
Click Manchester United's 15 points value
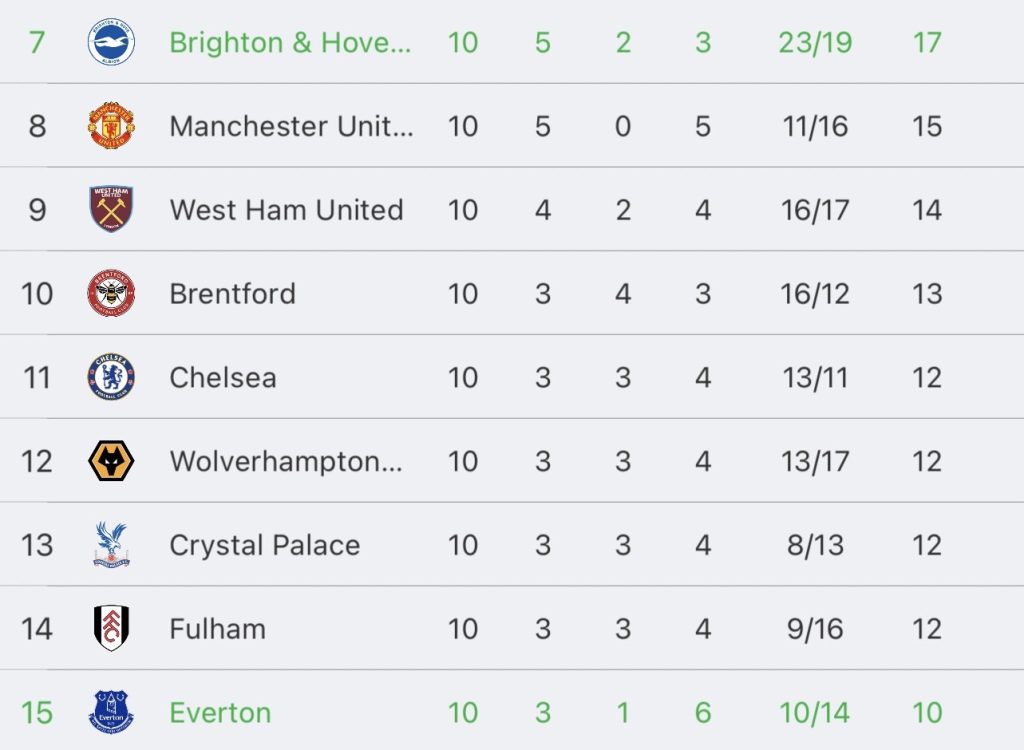click(x=927, y=126)
